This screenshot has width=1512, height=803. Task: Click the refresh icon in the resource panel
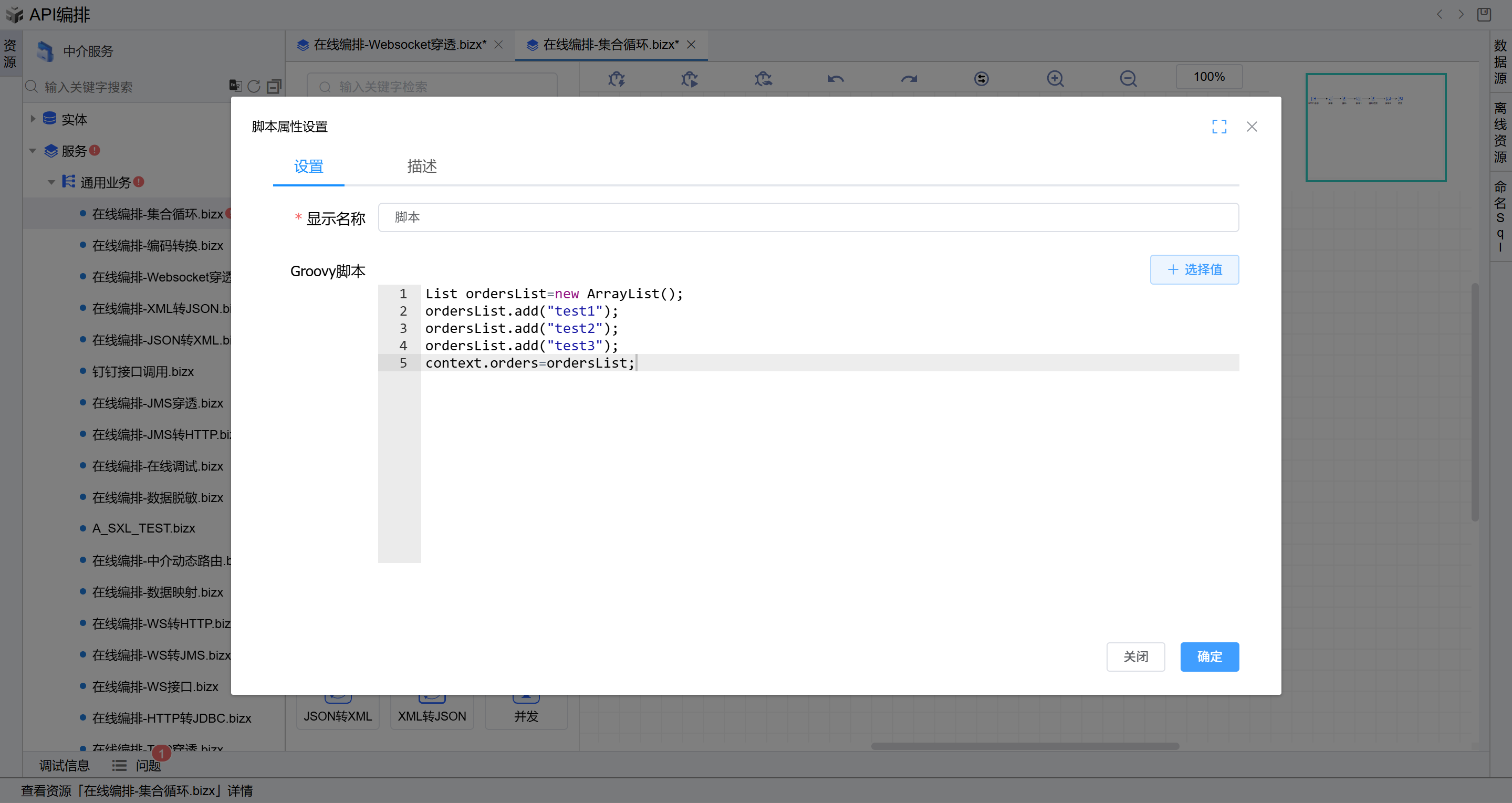[x=254, y=86]
